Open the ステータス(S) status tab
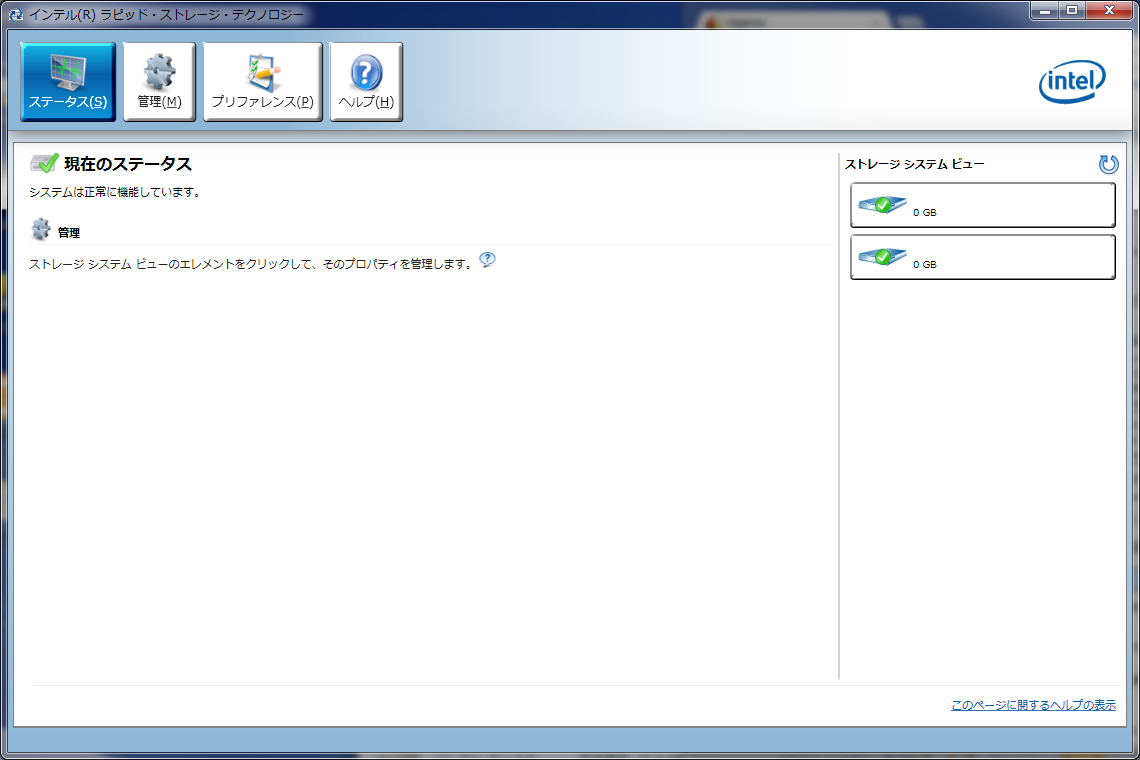 pos(68,81)
